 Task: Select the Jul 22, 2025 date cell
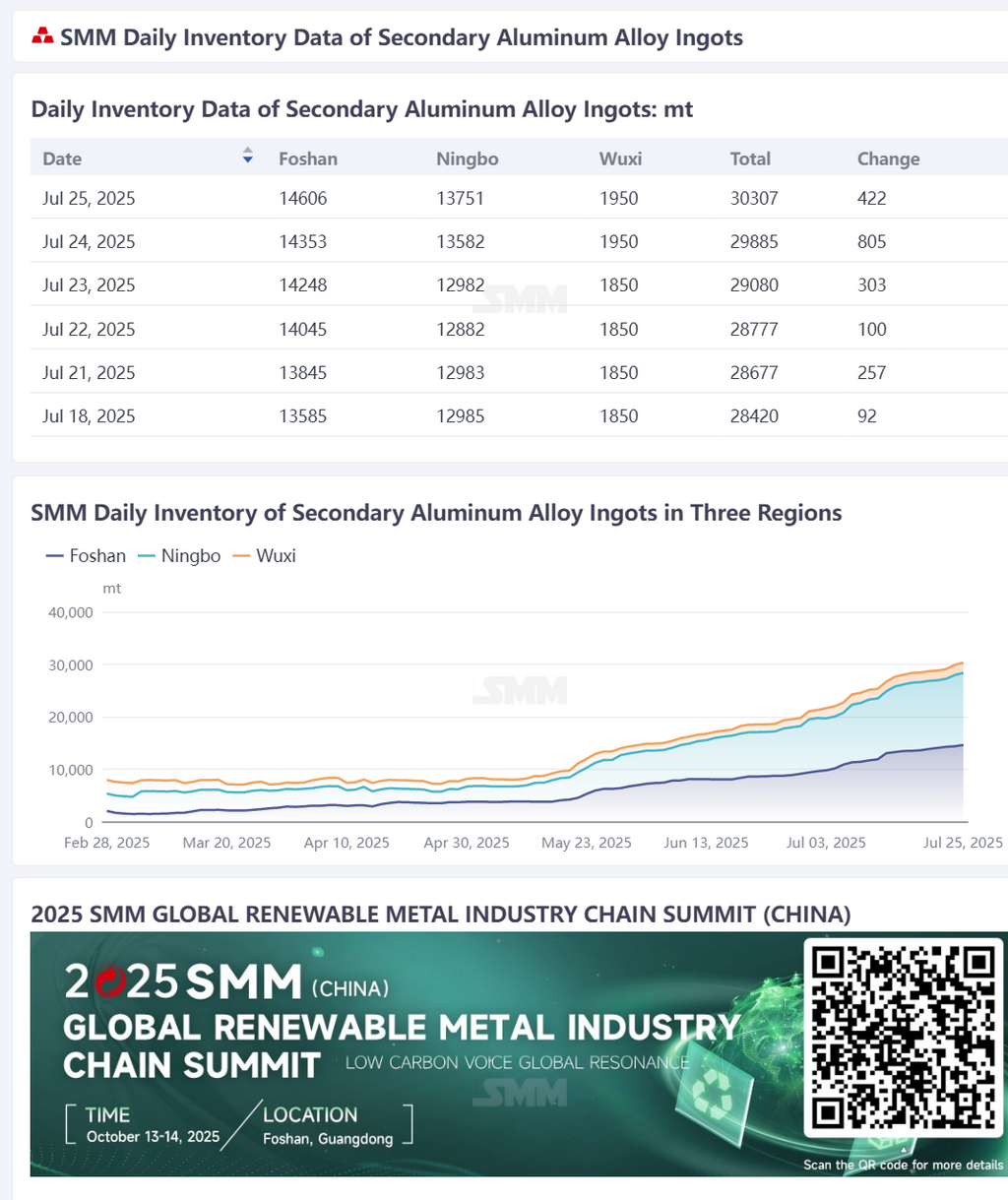point(89,329)
